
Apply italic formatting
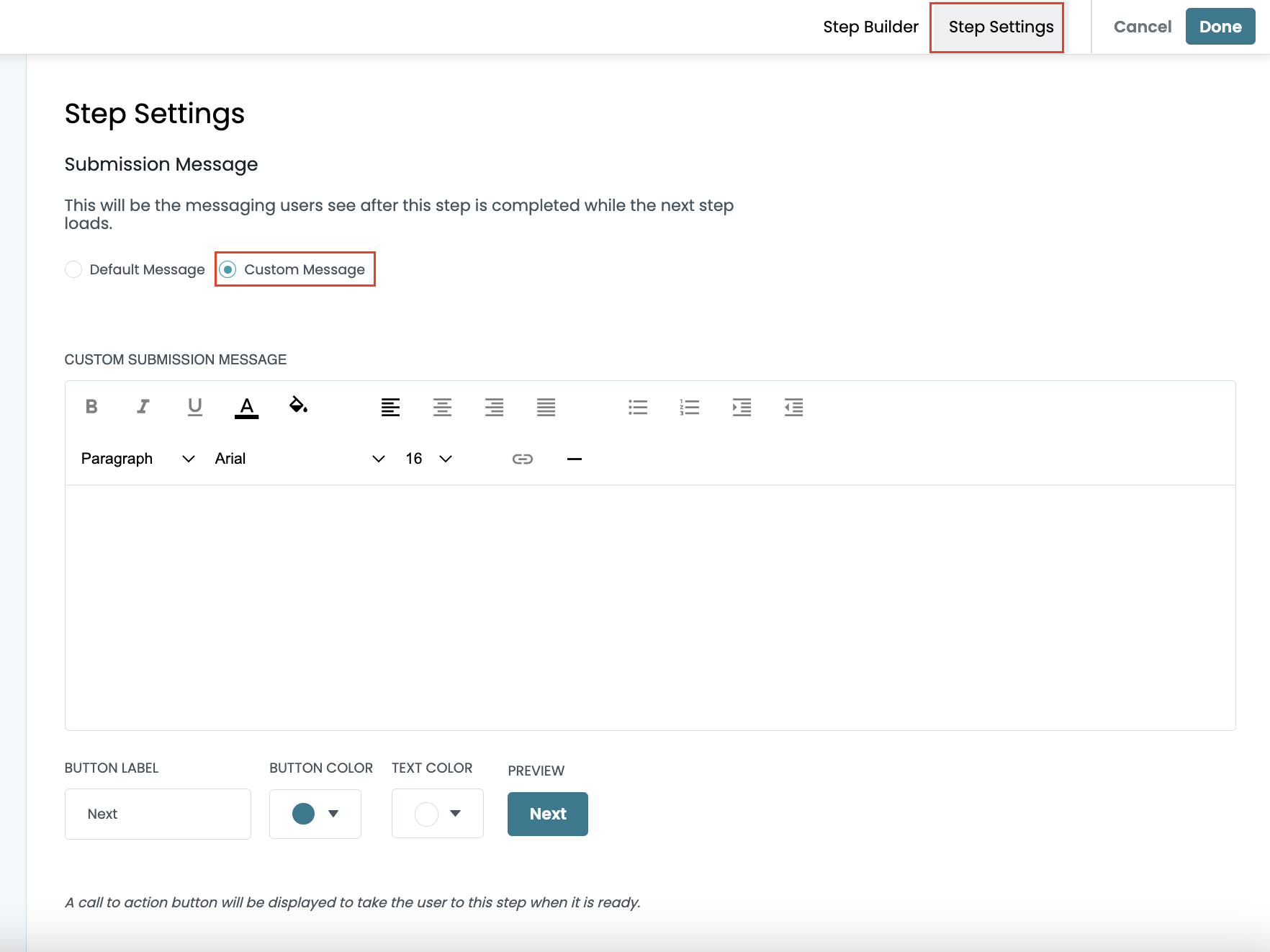tap(143, 407)
